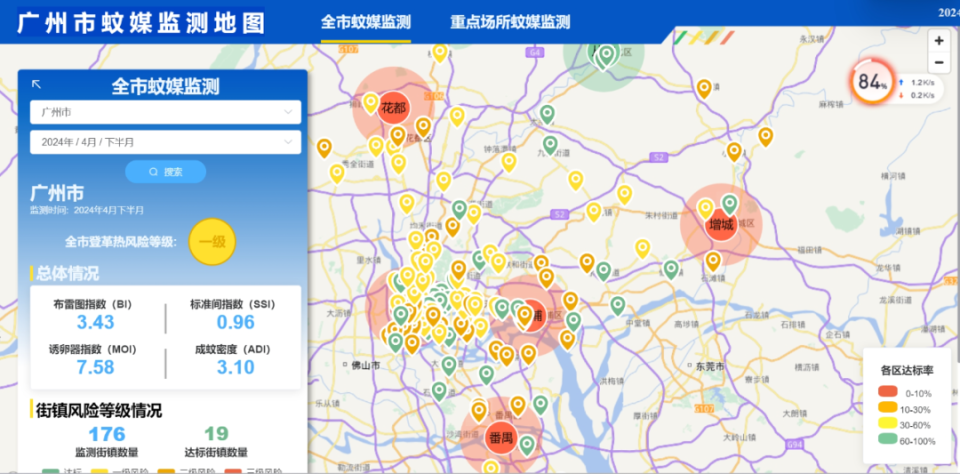The width and height of the screenshot is (960, 474).
Task: Click green marker inside 番禺 circle
Action: (x=527, y=445)
